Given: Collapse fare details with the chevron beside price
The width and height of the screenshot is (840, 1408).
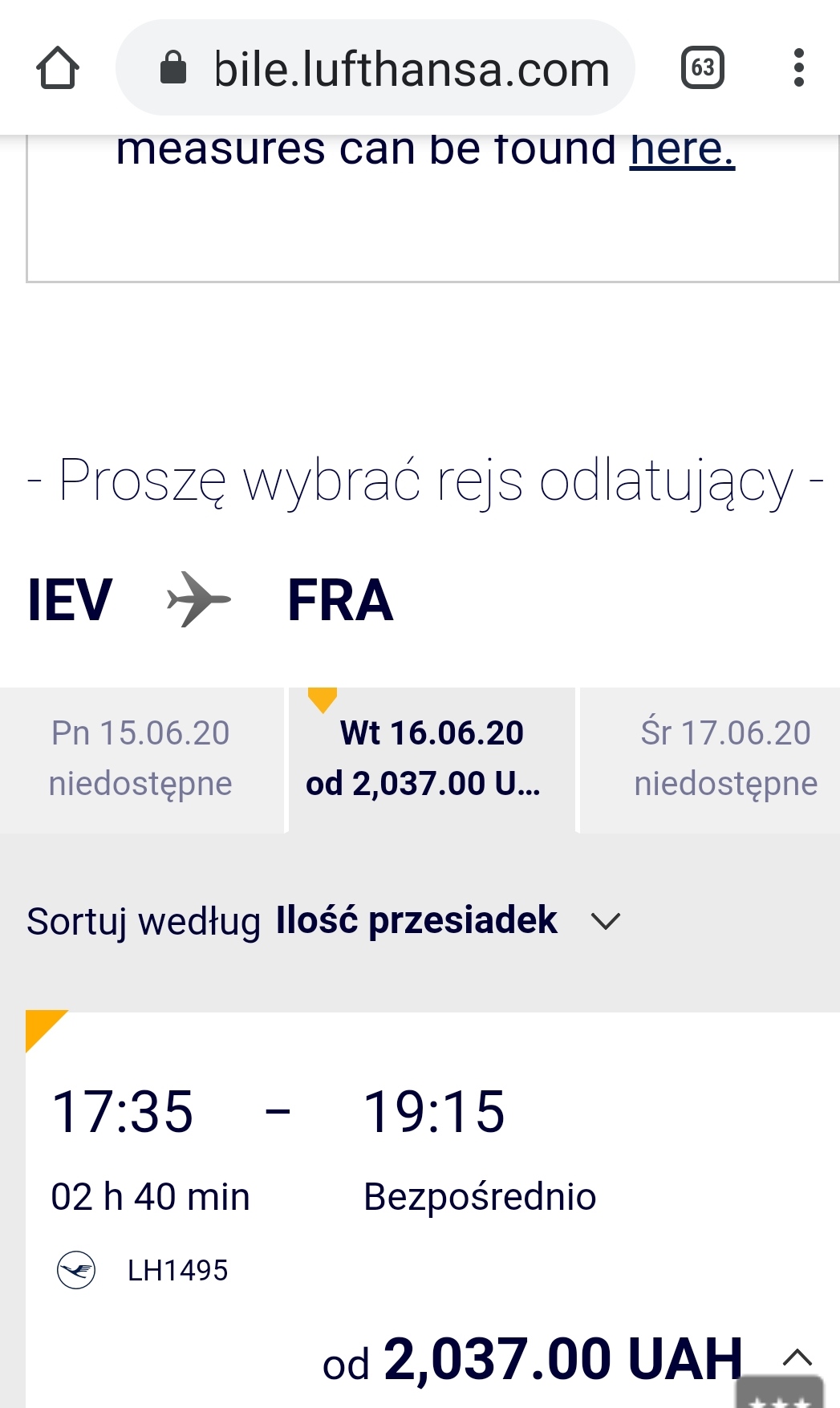Looking at the screenshot, I should coord(797,1357).
